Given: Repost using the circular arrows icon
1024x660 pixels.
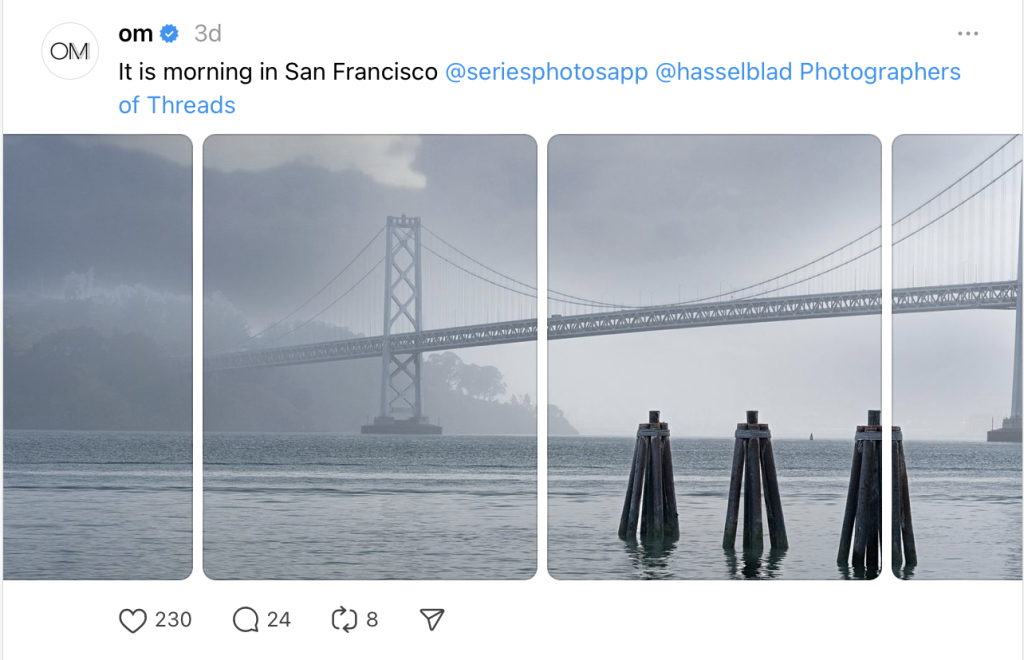Looking at the screenshot, I should click(344, 620).
